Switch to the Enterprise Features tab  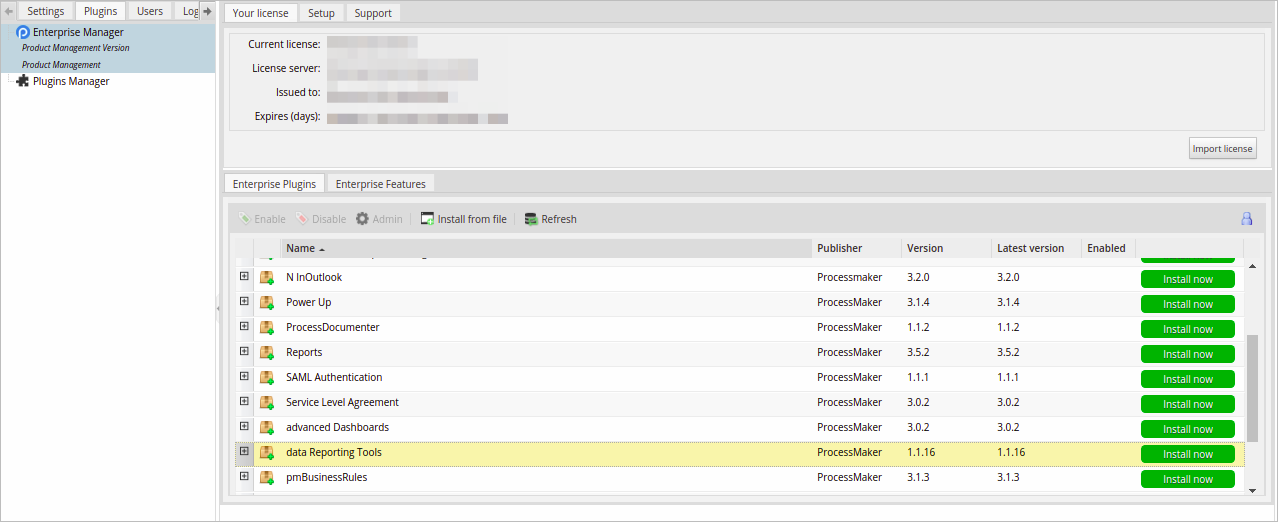point(380,184)
